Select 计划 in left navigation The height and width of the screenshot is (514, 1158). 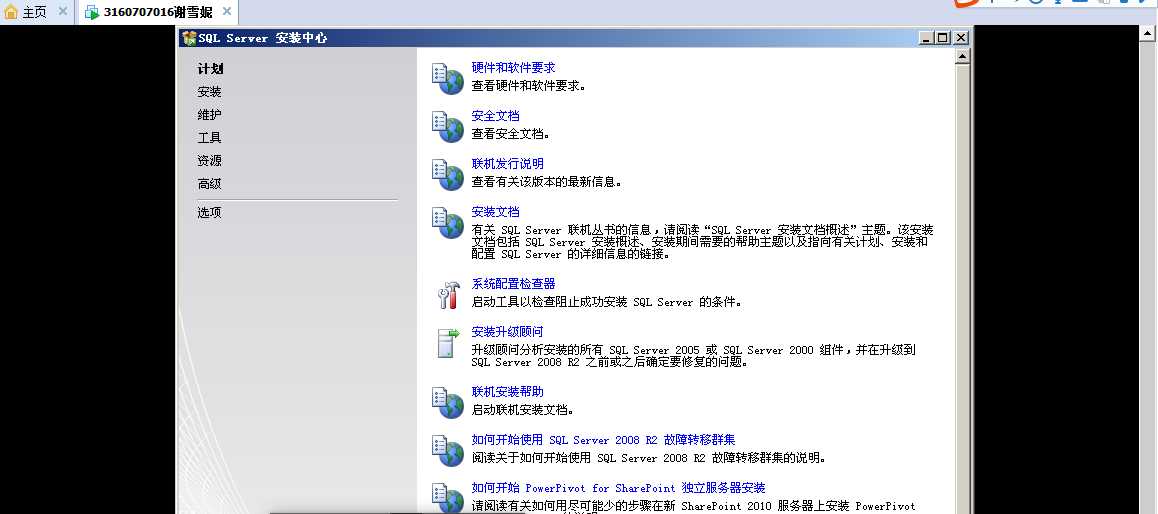tap(210, 69)
